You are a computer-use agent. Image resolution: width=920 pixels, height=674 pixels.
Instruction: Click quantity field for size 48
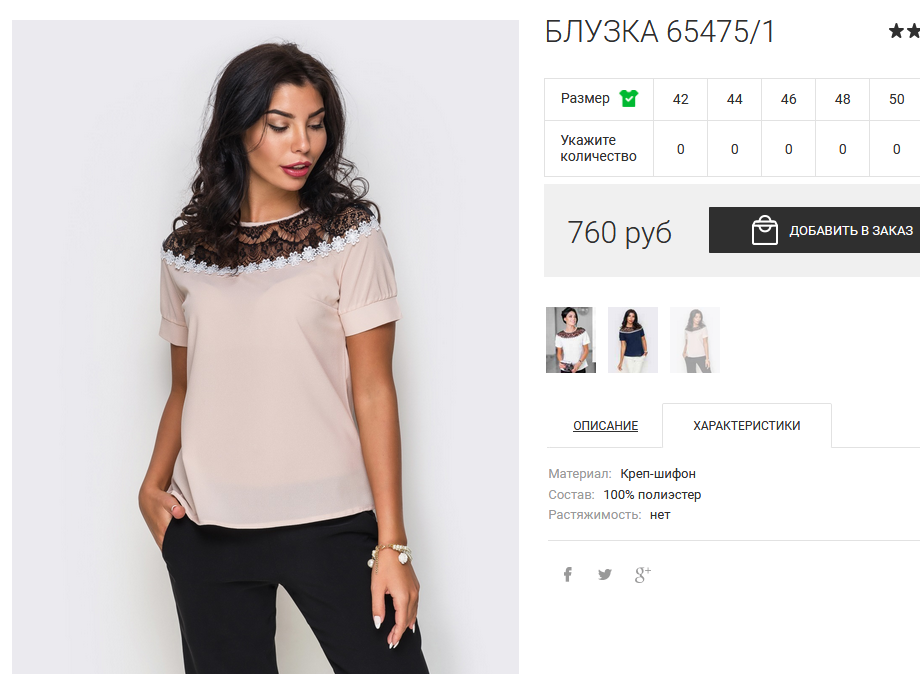pyautogui.click(x=843, y=149)
